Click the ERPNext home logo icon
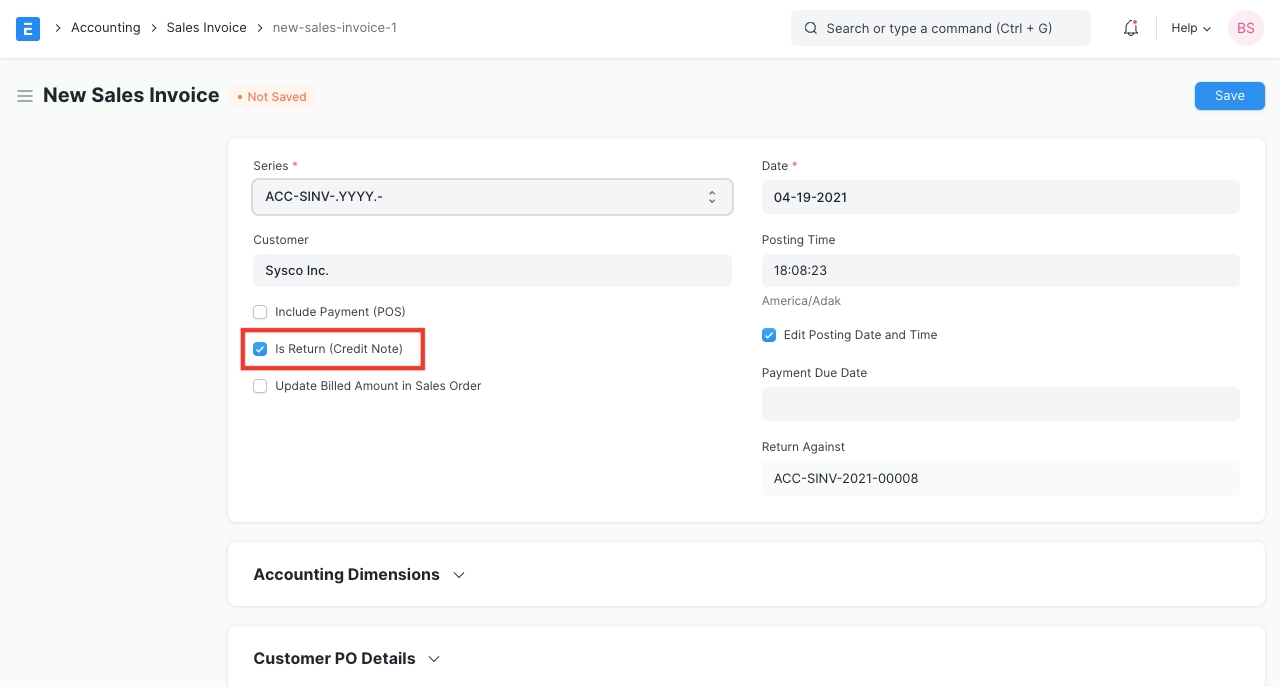This screenshot has width=1280, height=687. [x=28, y=28]
